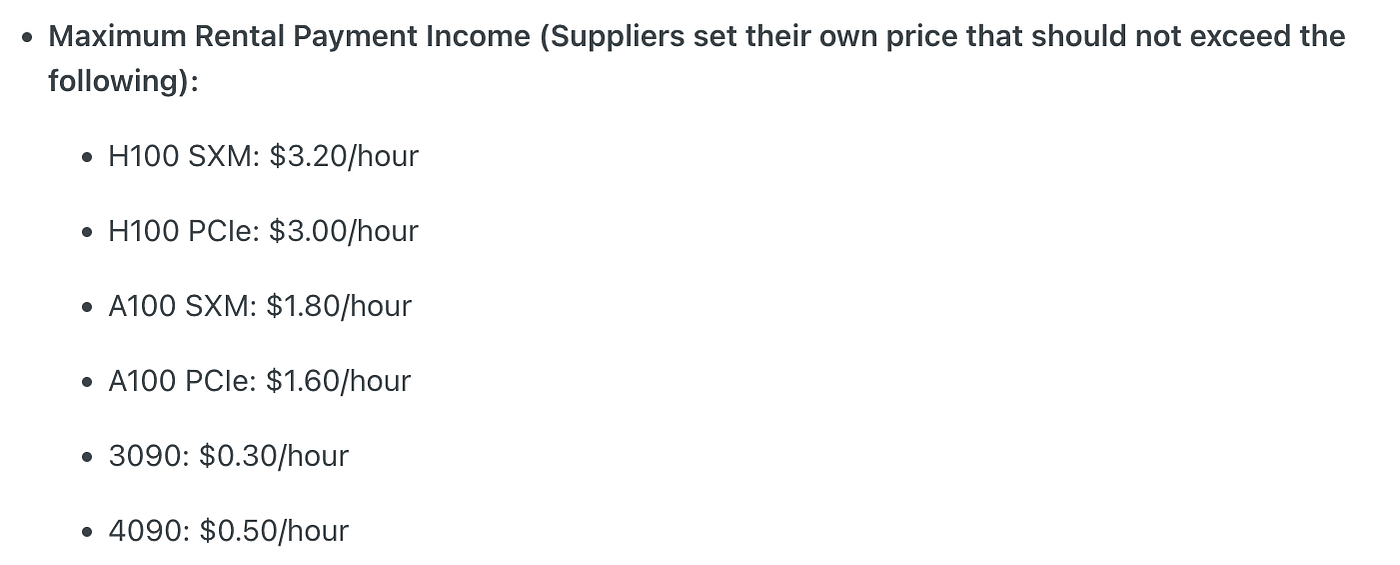This screenshot has width=1400, height=565.
Task: Click the bullet point beside H100 SXM
Action: (x=88, y=158)
